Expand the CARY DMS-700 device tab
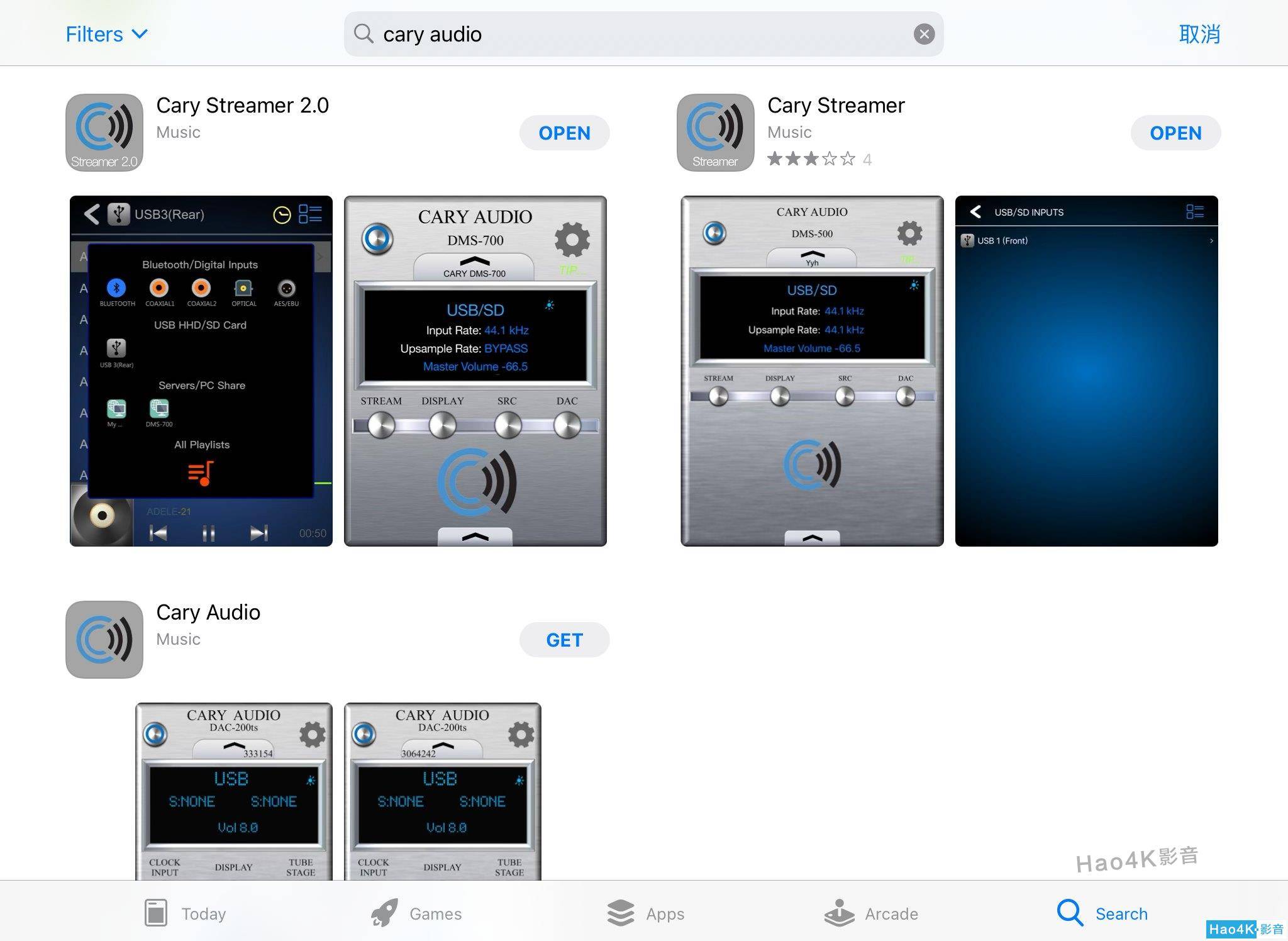The width and height of the screenshot is (1288, 941). click(474, 267)
